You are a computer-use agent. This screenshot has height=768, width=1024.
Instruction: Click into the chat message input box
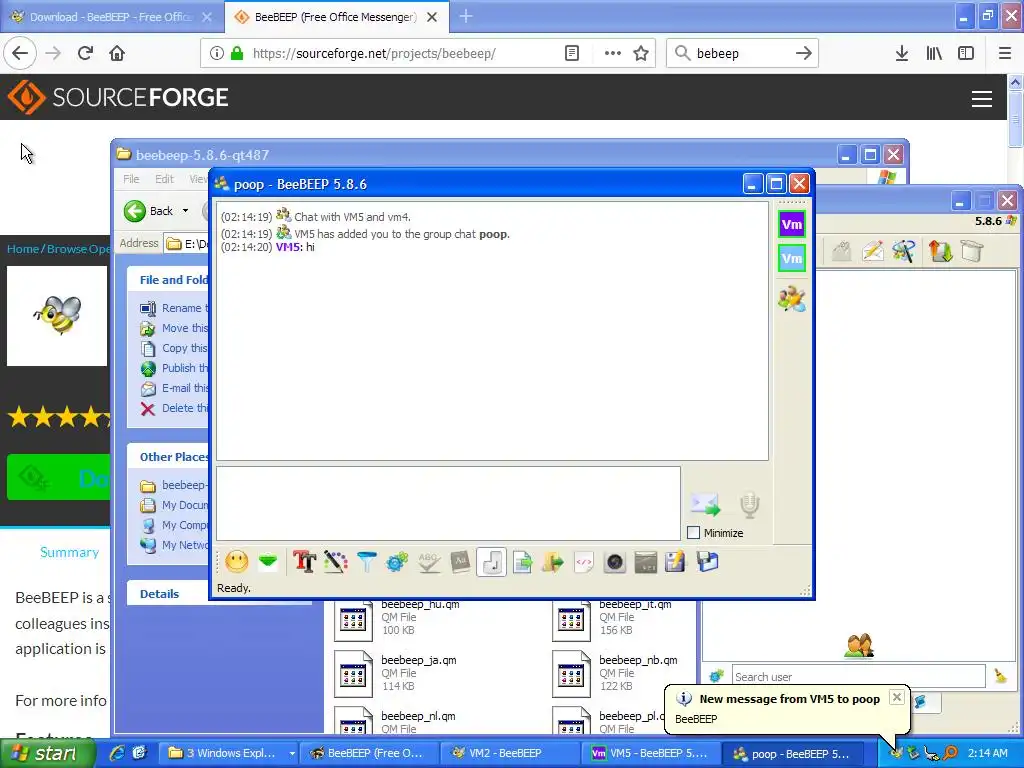448,504
